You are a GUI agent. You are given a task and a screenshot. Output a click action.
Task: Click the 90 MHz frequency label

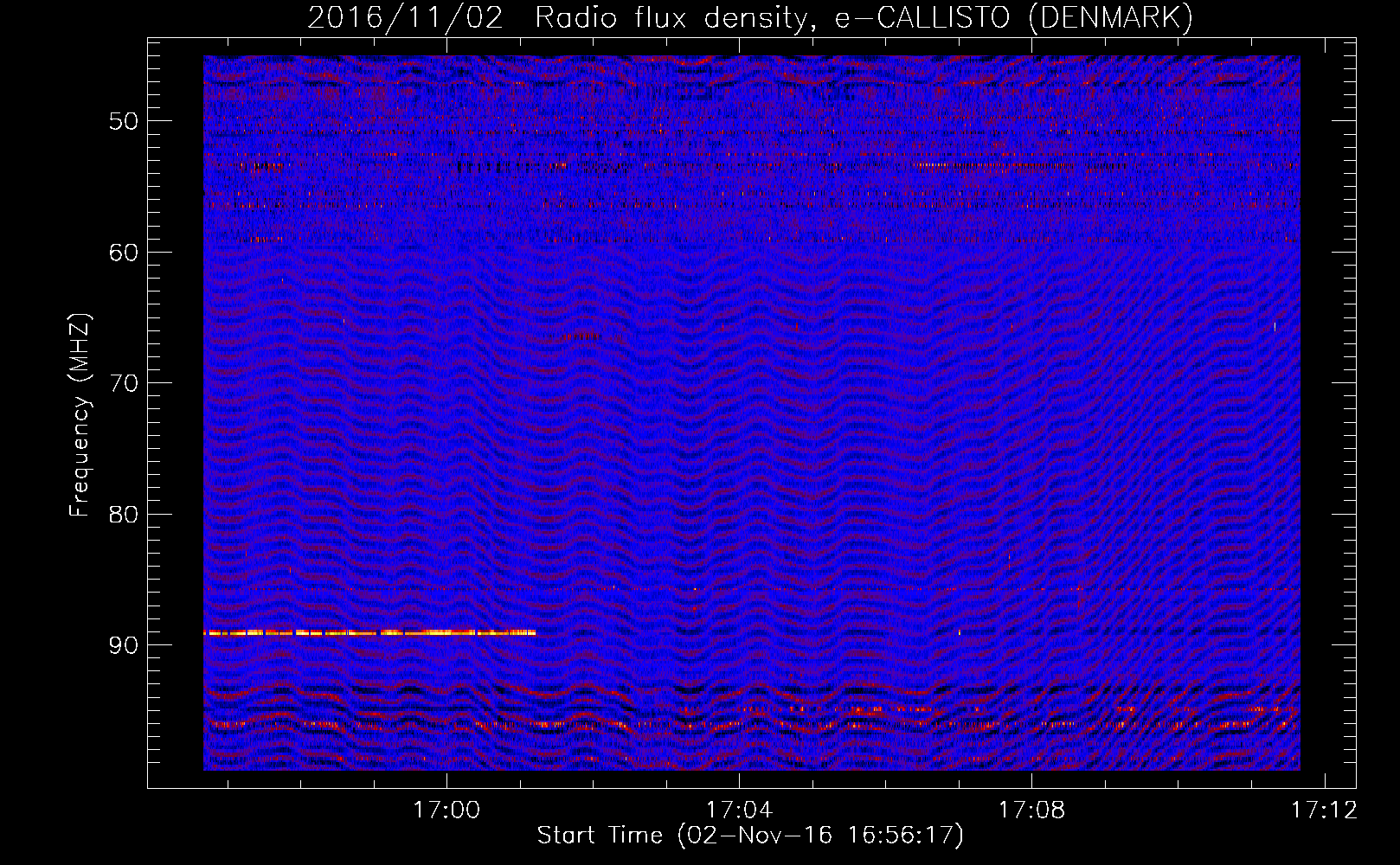(124, 645)
